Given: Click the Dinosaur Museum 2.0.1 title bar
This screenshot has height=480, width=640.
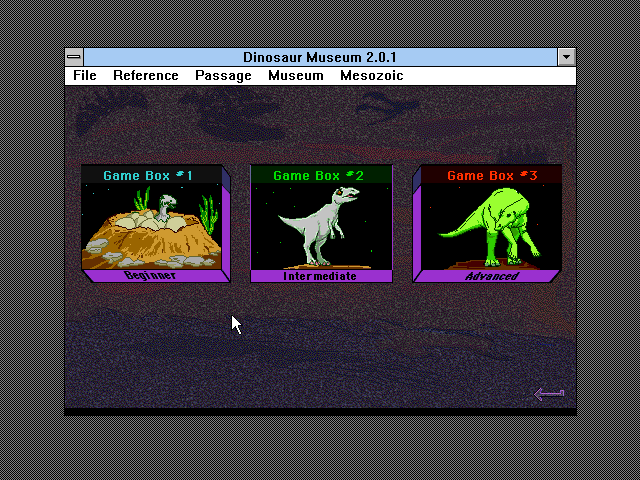Looking at the screenshot, I should tap(320, 57).
